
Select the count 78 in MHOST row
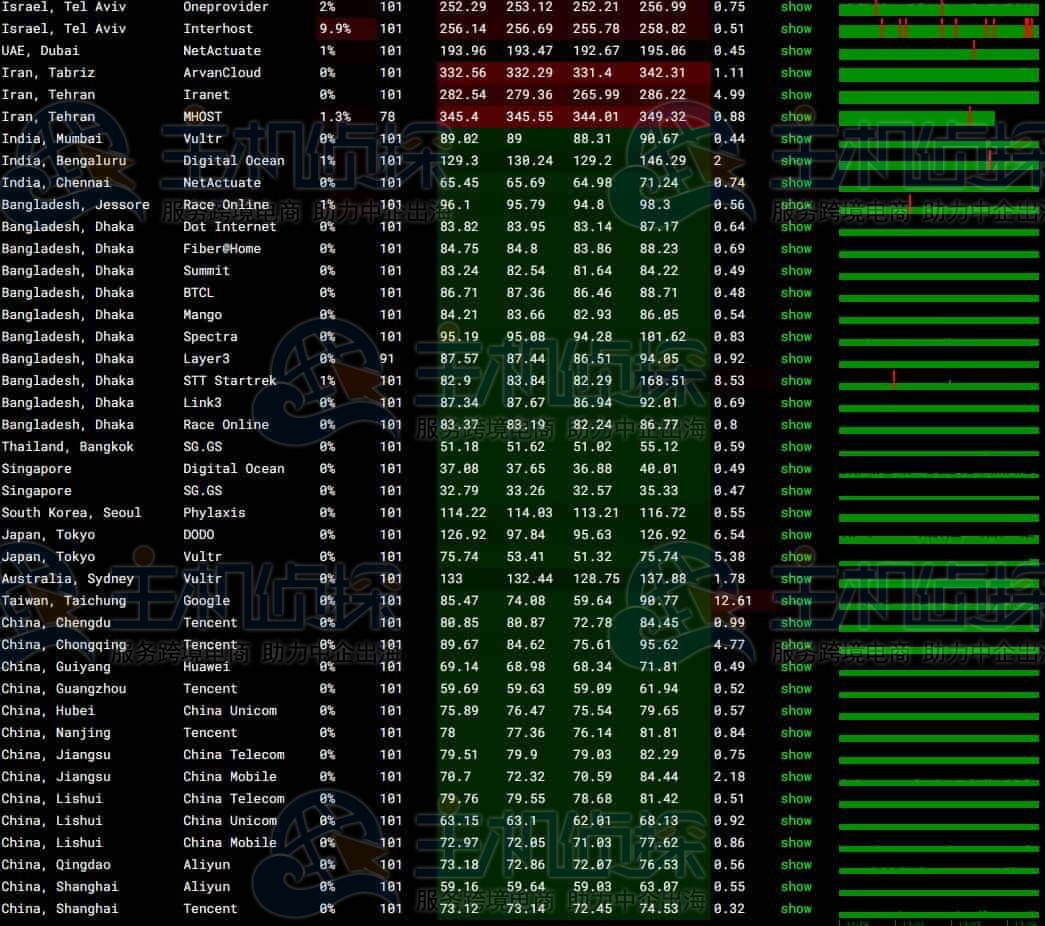tap(387, 117)
